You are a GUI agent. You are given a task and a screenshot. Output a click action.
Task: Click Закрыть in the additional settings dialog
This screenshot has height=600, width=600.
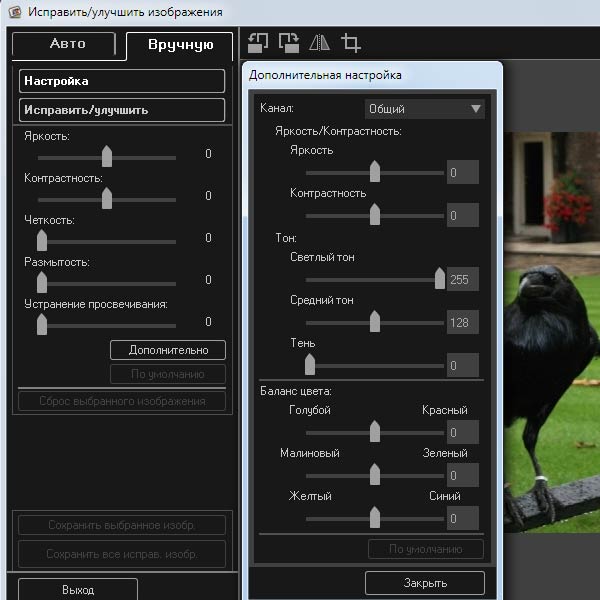425,583
